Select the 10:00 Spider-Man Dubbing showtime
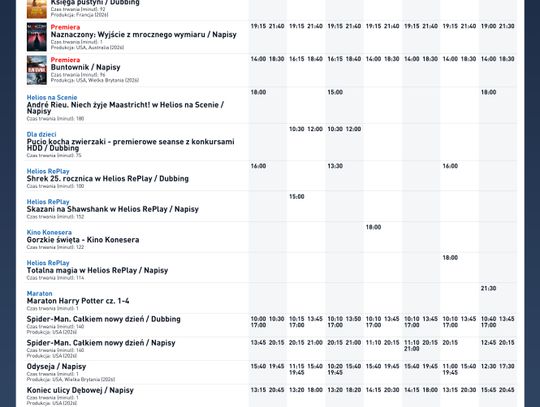Image resolution: width=540 pixels, height=407 pixels. coord(258,319)
